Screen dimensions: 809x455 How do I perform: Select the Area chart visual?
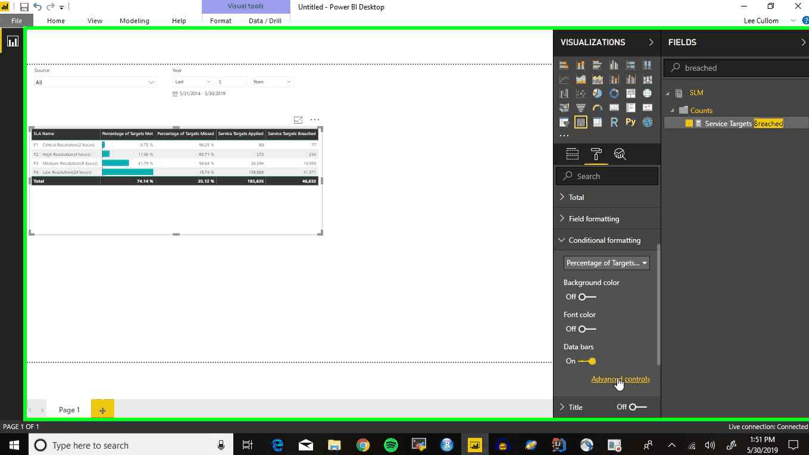[x=580, y=79]
